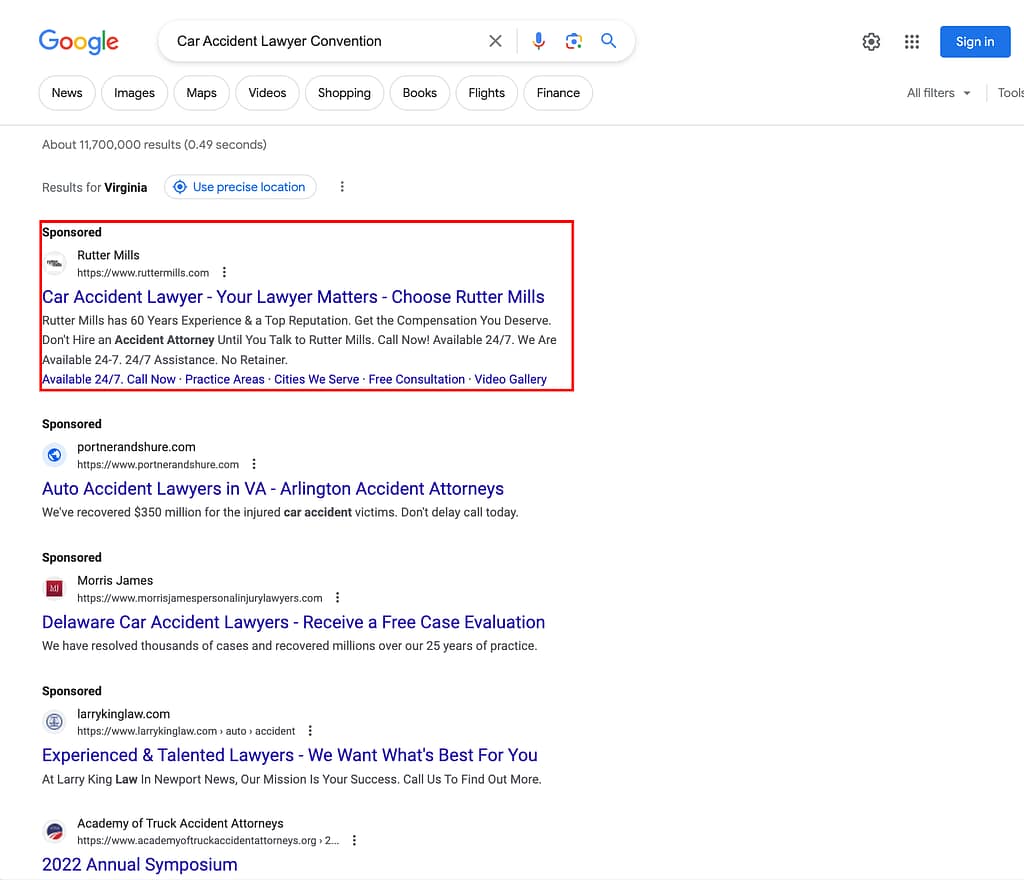Image resolution: width=1024 pixels, height=880 pixels.
Task: Click Use precise location button
Action: tap(240, 187)
